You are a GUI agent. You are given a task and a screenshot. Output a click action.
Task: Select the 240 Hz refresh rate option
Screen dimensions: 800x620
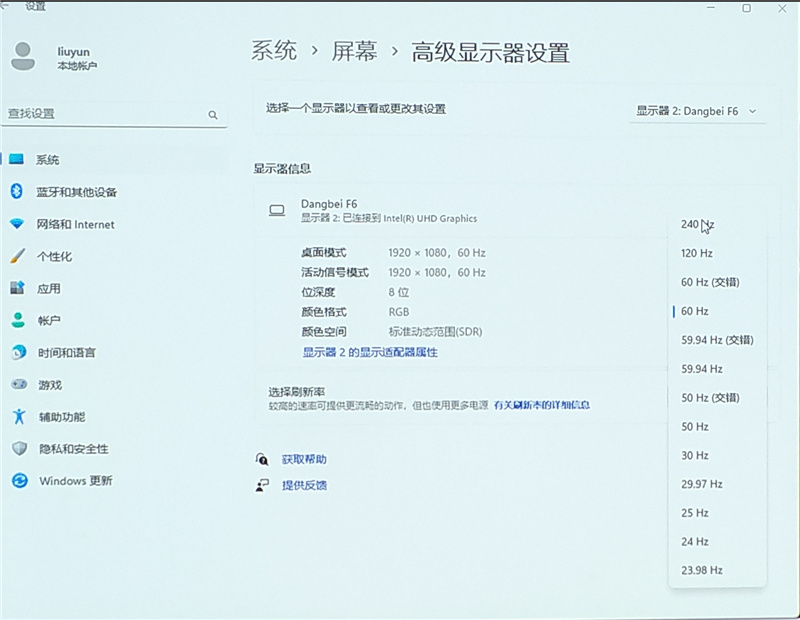coord(693,224)
